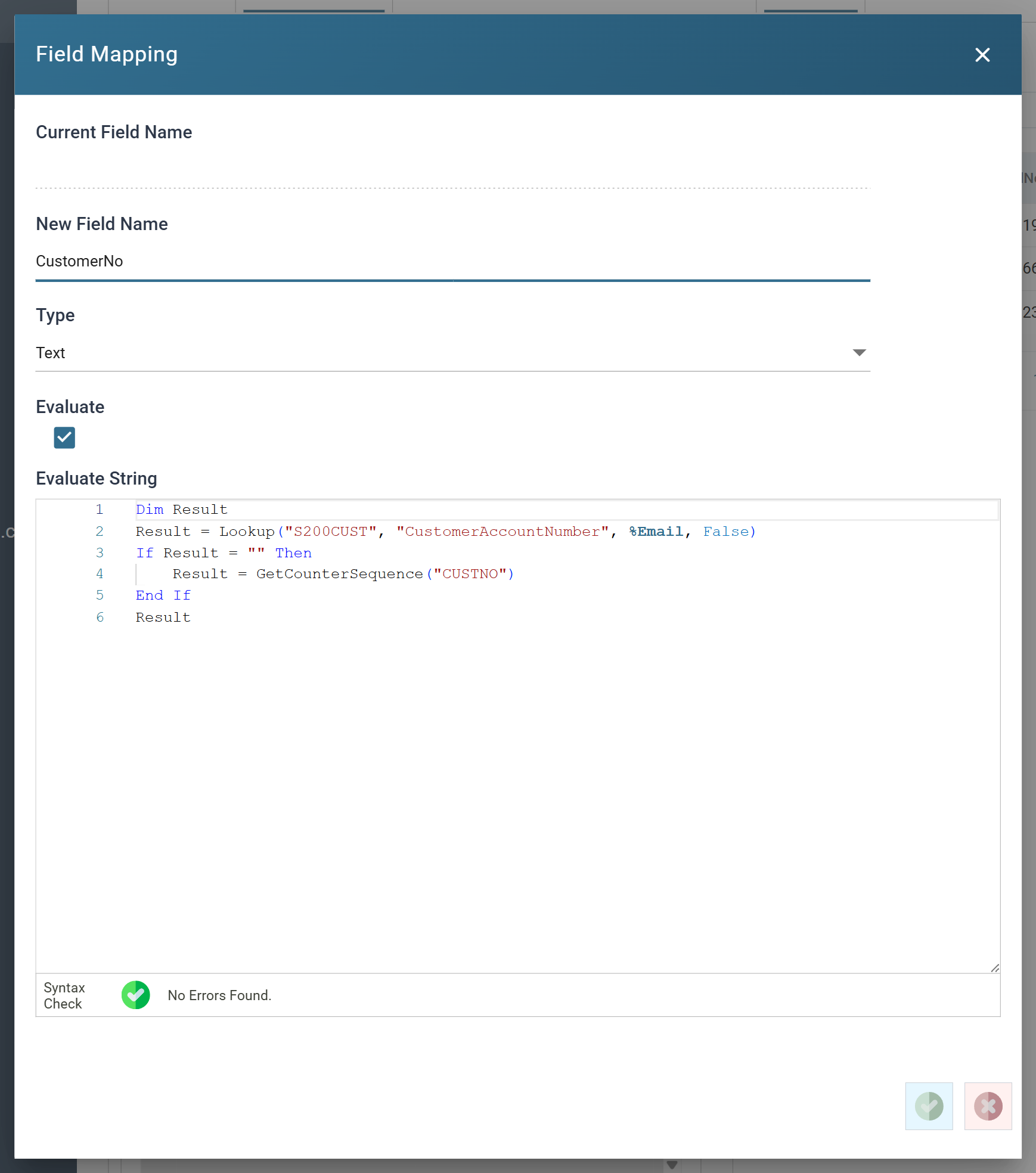Click code line 1 'Dim Result'

(x=182, y=510)
